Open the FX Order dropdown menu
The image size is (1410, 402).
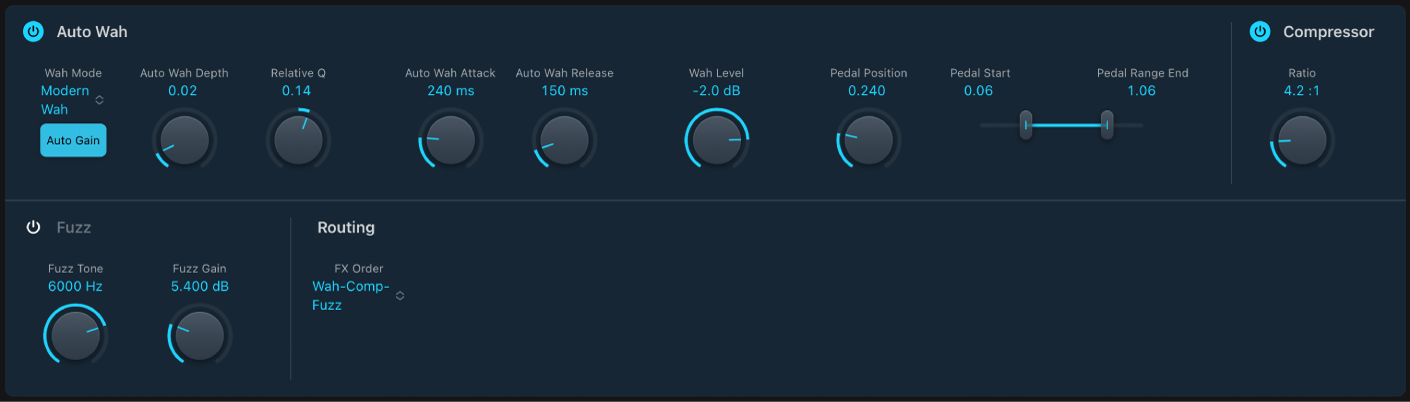coord(358,296)
